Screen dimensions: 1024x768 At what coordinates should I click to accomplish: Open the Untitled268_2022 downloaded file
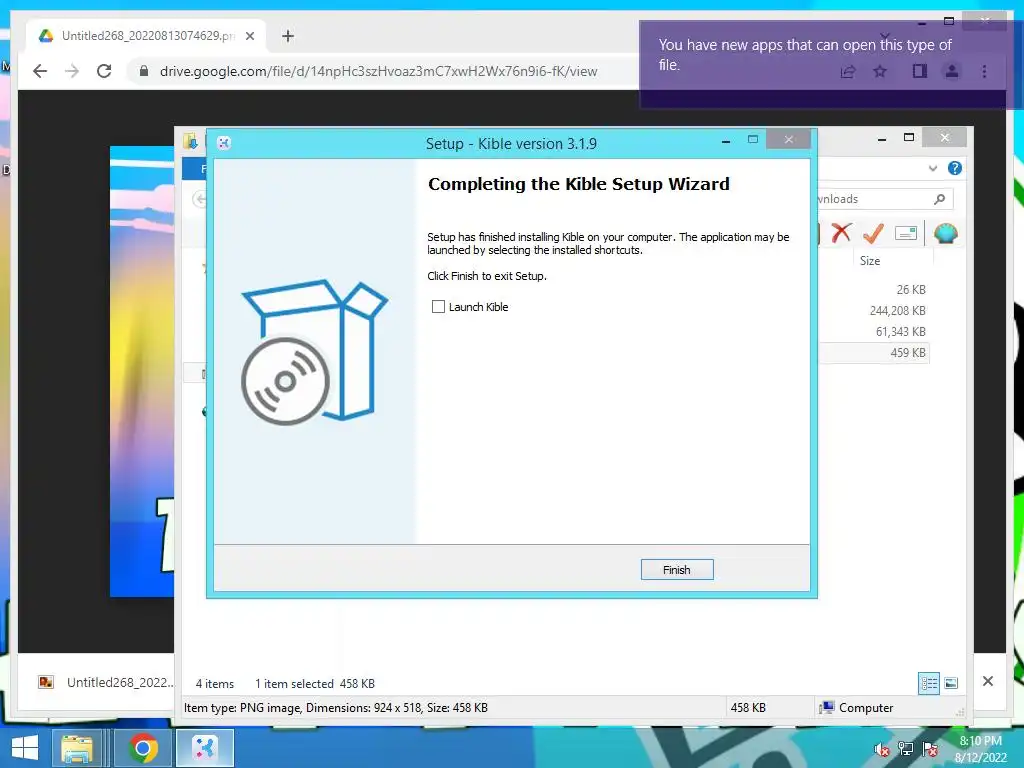[x=106, y=682]
